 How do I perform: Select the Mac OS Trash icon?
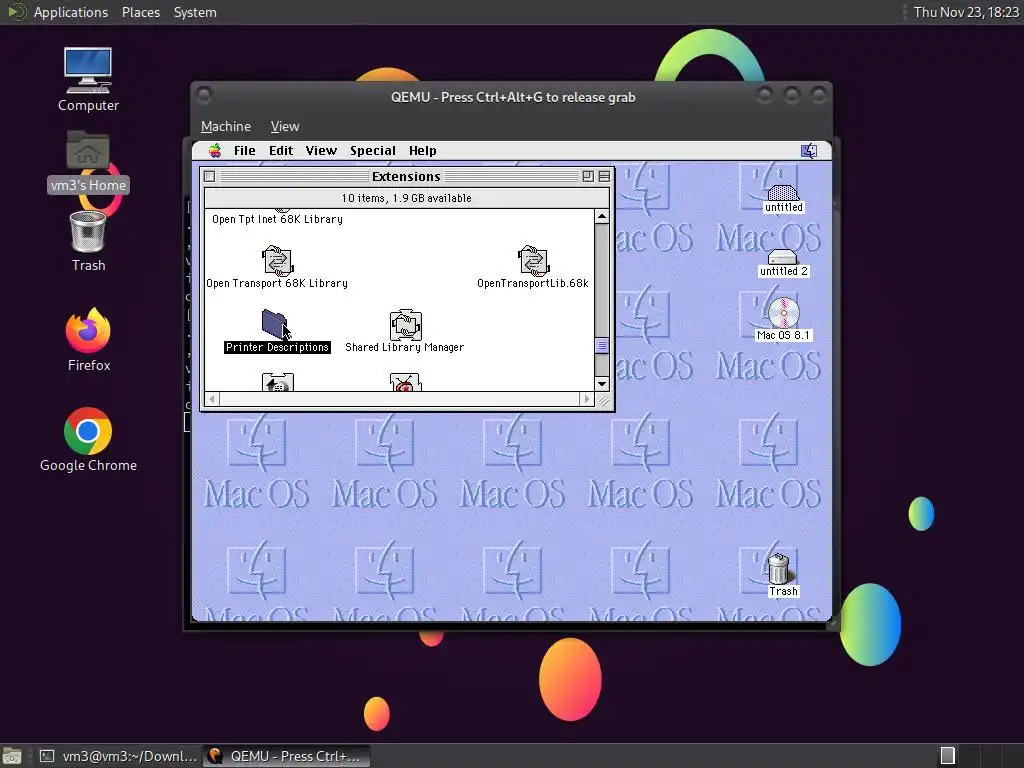778,568
